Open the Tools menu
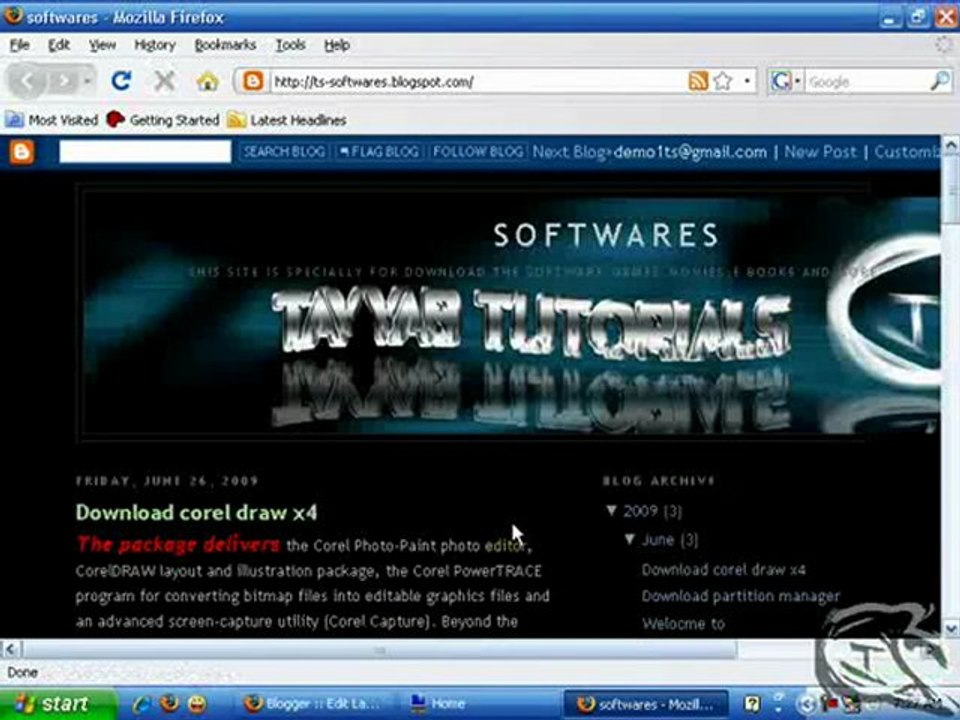 (x=290, y=45)
